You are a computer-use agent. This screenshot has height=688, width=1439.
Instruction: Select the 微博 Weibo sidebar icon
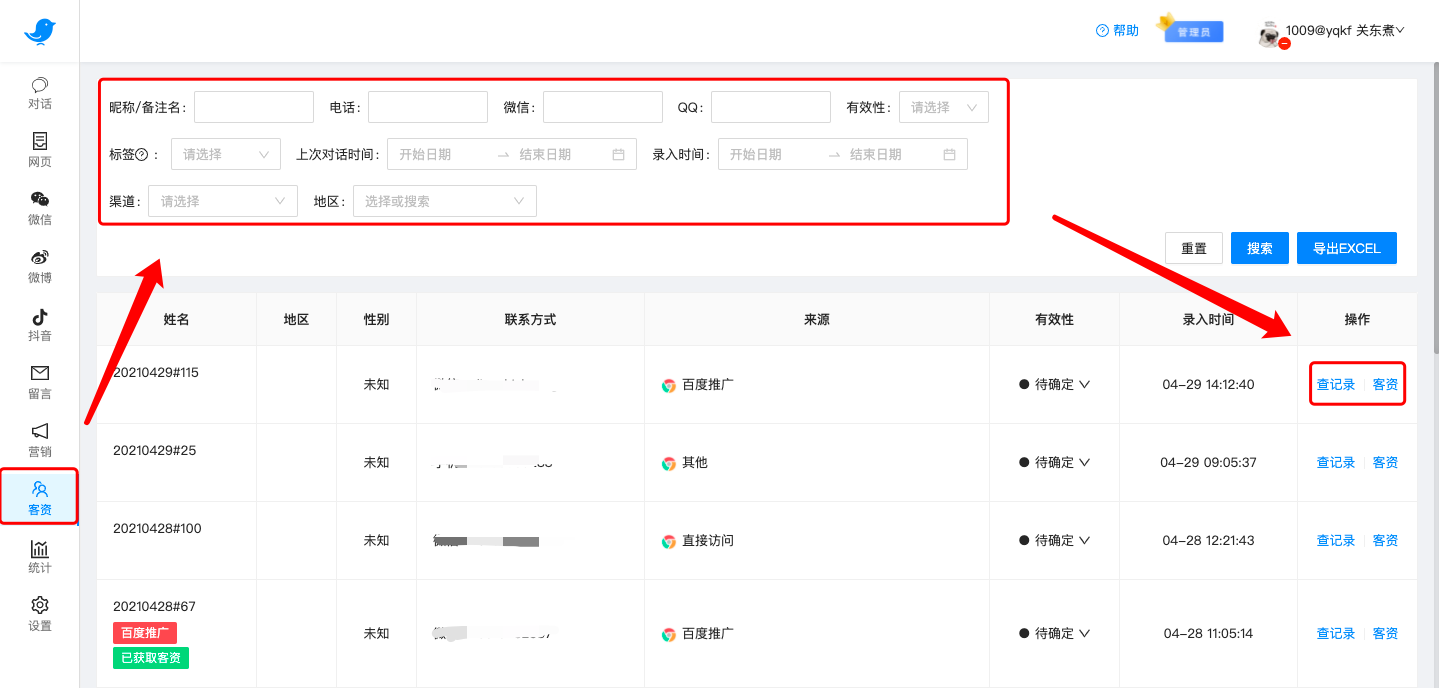40,266
